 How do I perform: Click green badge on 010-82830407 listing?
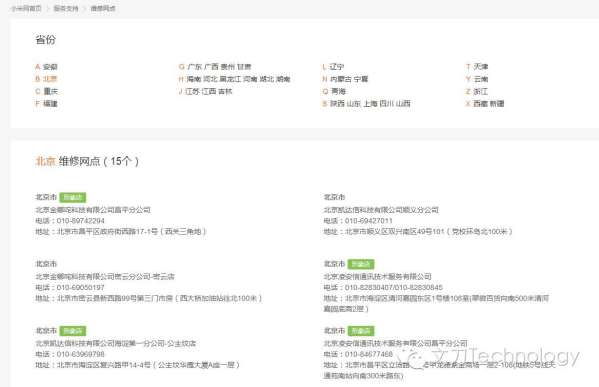(361, 264)
